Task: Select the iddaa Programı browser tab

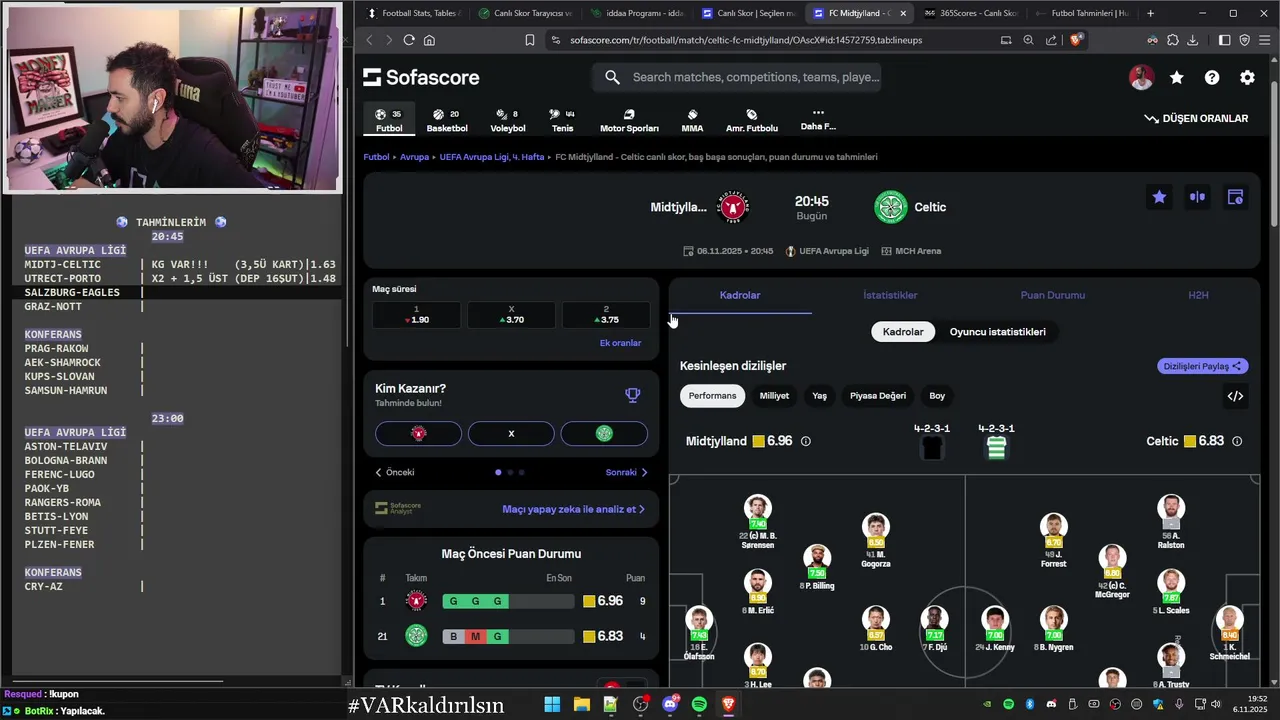Action: coord(637,13)
